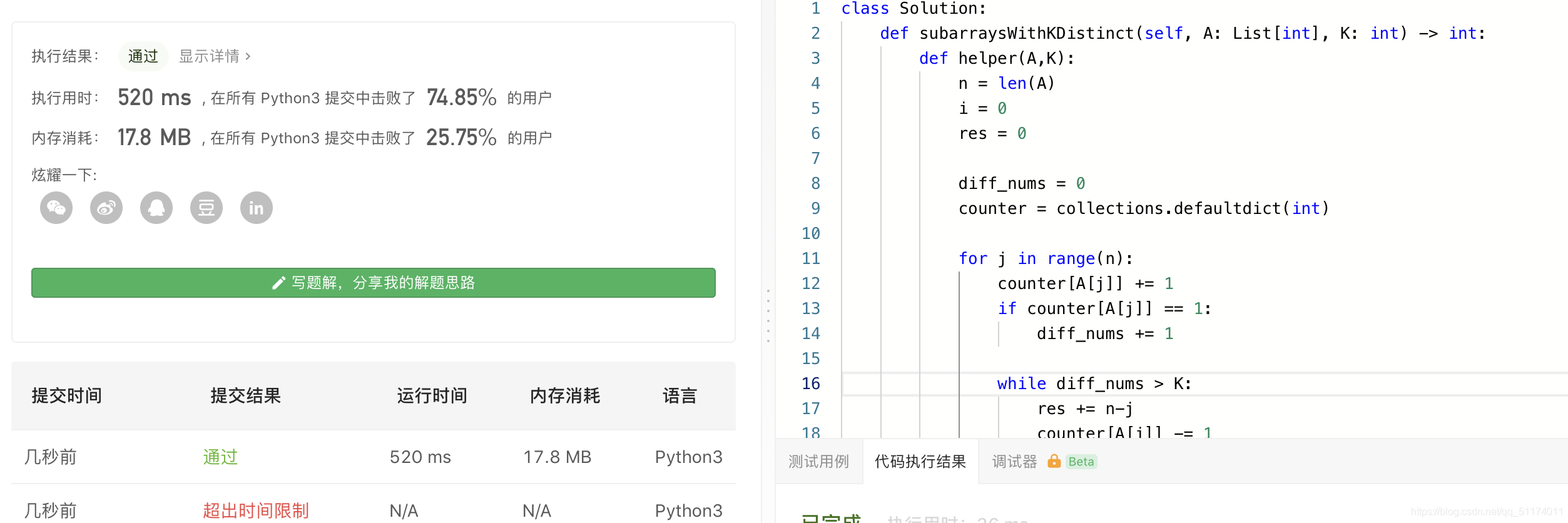This screenshot has height=523, width=1568.
Task: Place cursor on 'counter = collections.defaultdict(int)' line
Action: click(x=1144, y=208)
